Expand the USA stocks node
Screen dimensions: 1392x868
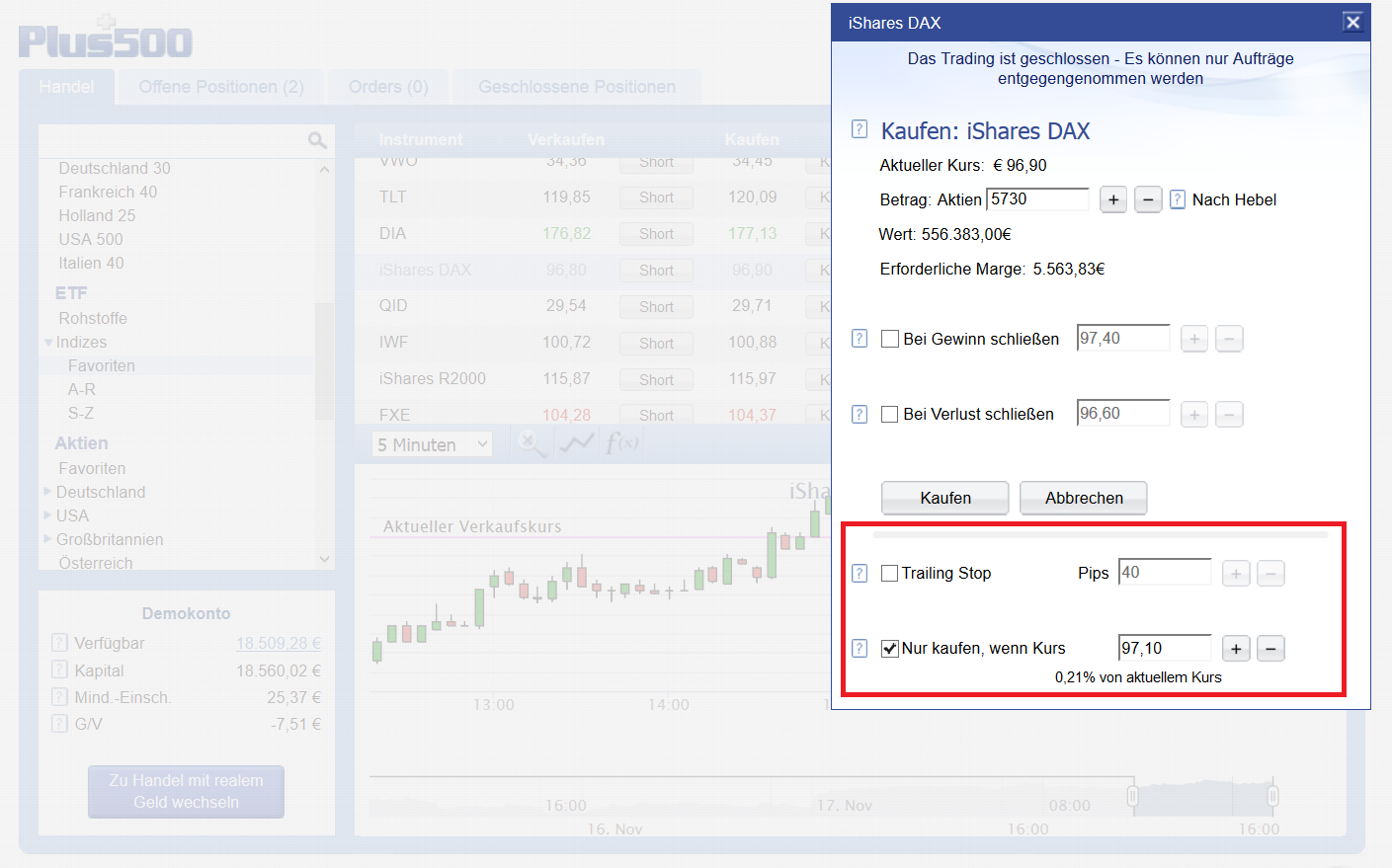tap(47, 514)
